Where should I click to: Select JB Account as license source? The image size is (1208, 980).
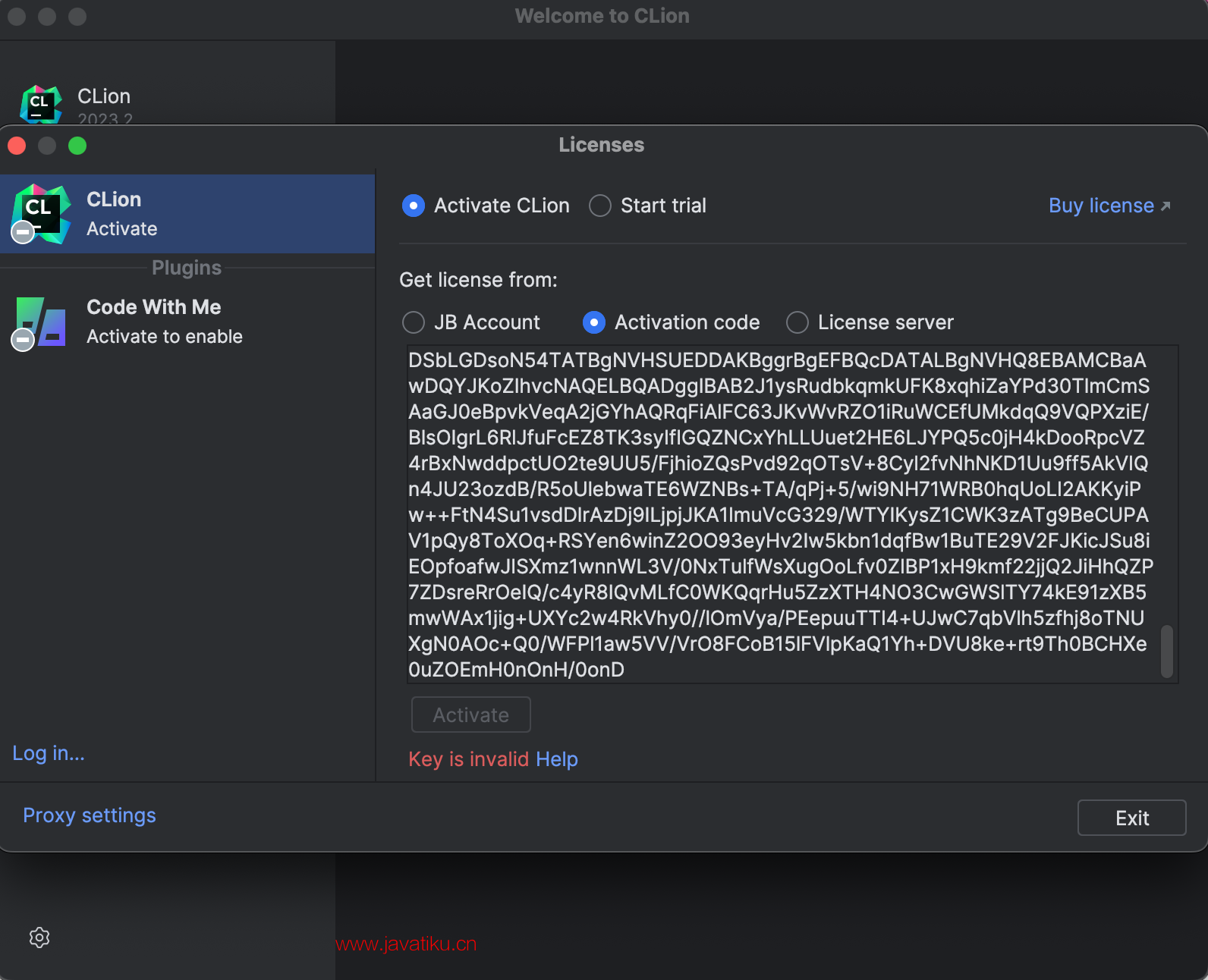[414, 322]
